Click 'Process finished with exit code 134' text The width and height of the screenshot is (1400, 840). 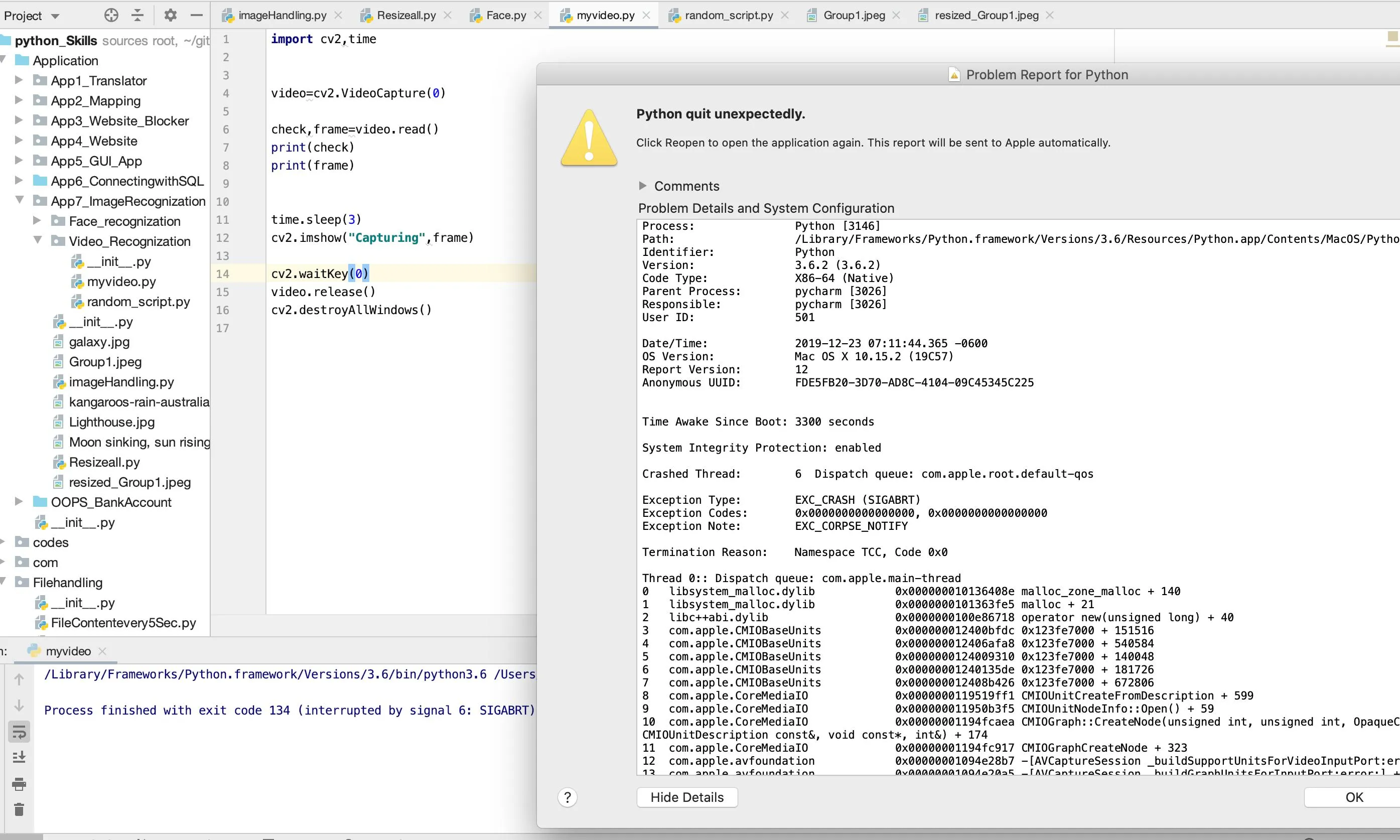pos(167,711)
